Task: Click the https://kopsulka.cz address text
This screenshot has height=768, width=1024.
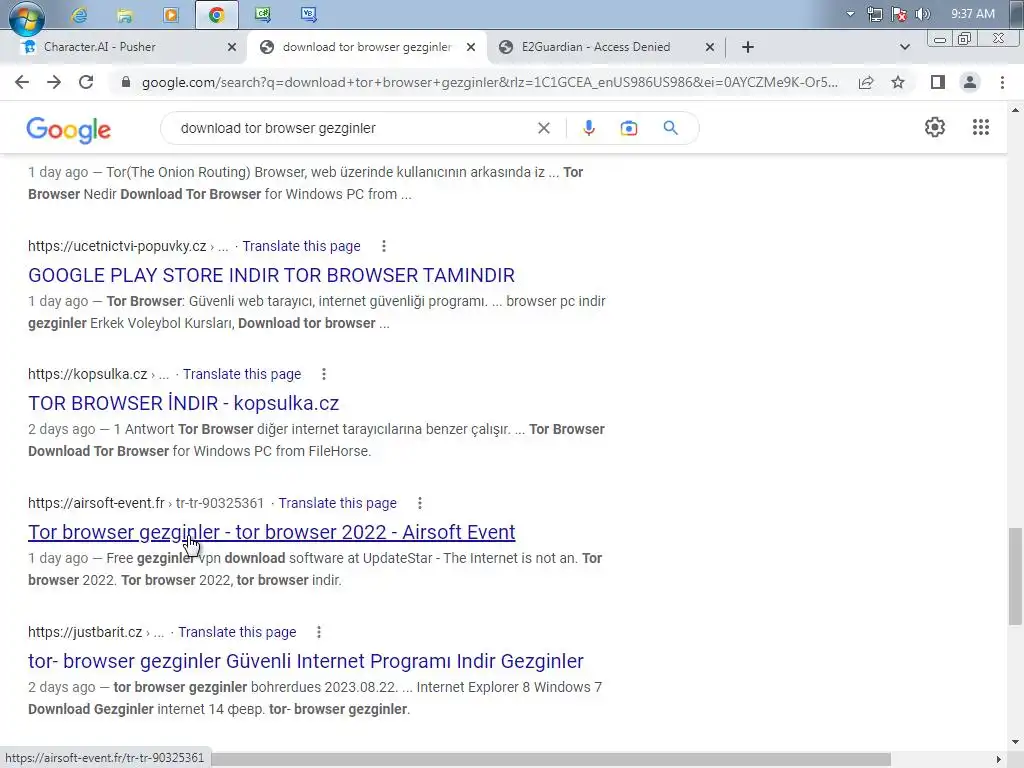Action: pos(88,374)
